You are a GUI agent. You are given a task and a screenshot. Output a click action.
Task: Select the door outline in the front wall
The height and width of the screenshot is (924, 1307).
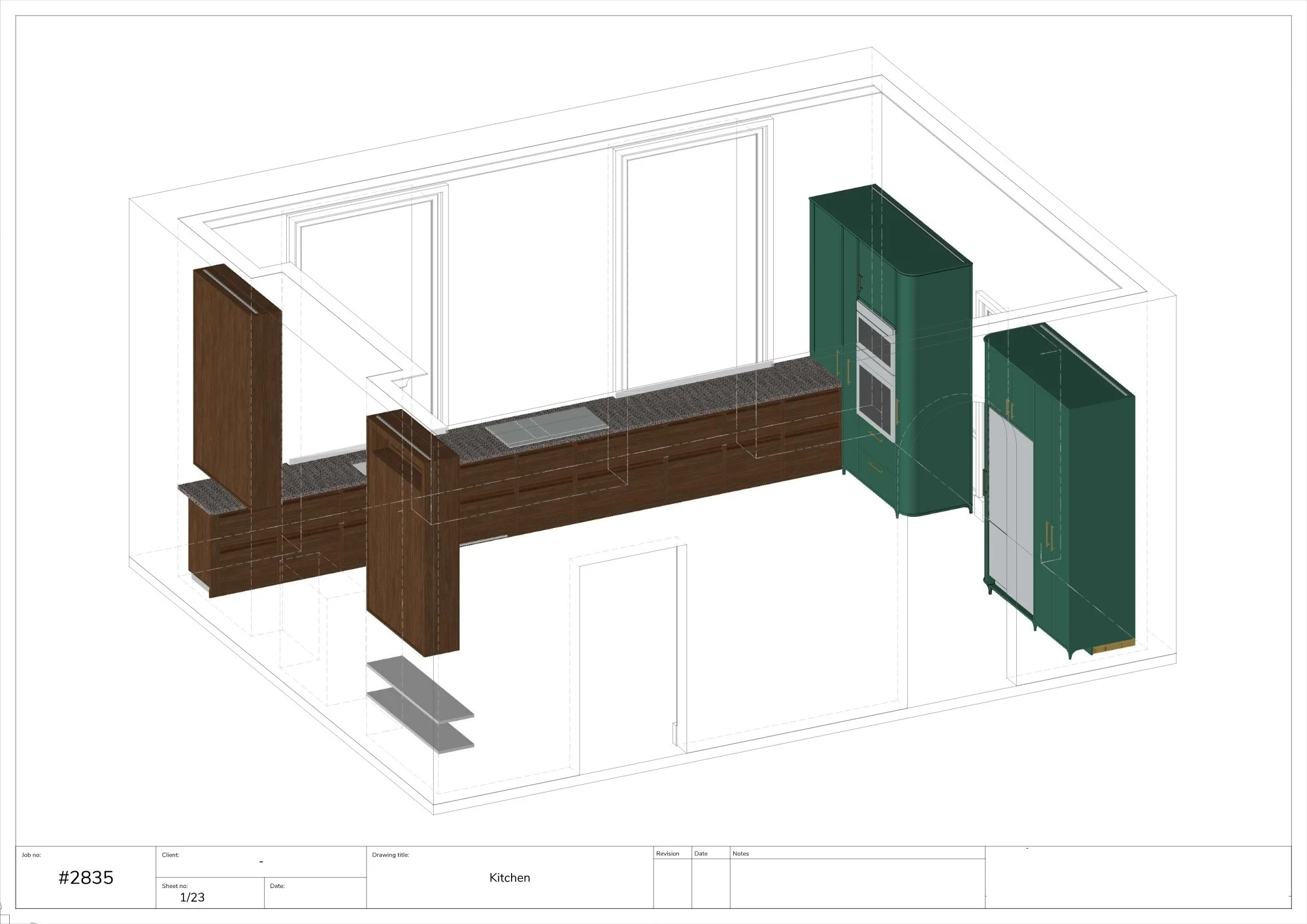[x=627, y=660]
